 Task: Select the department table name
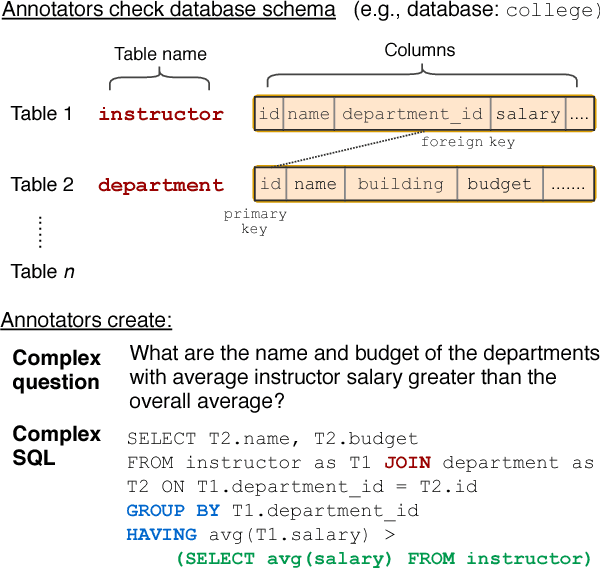pos(160,185)
